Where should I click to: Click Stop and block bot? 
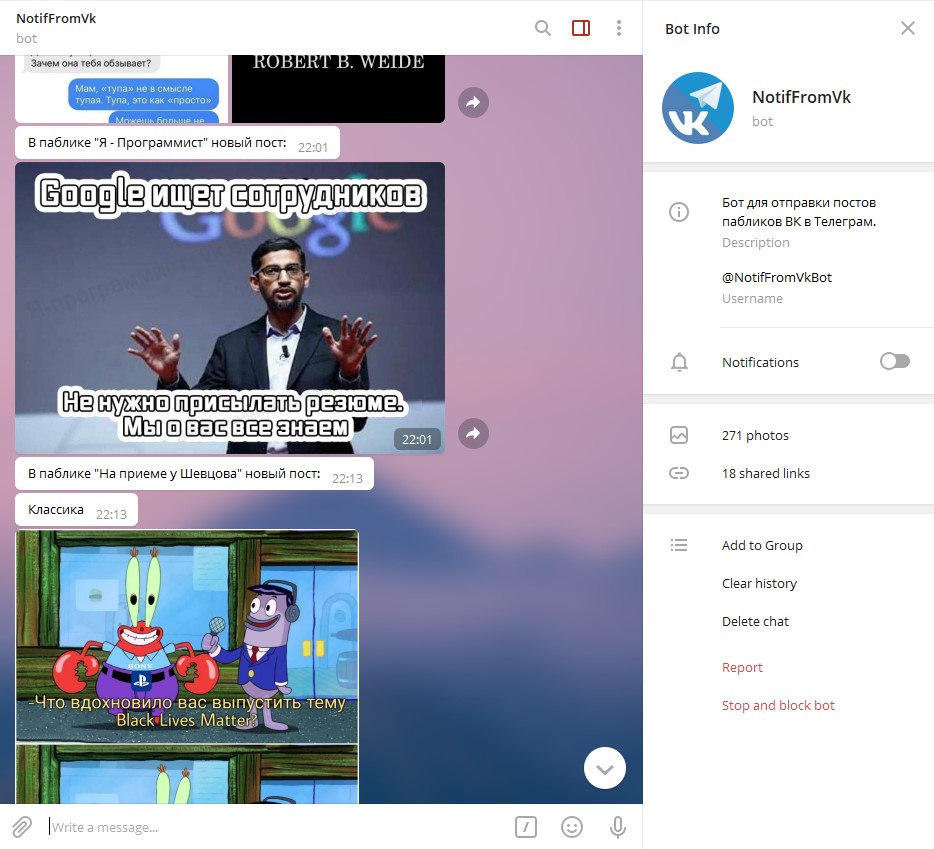pos(778,705)
